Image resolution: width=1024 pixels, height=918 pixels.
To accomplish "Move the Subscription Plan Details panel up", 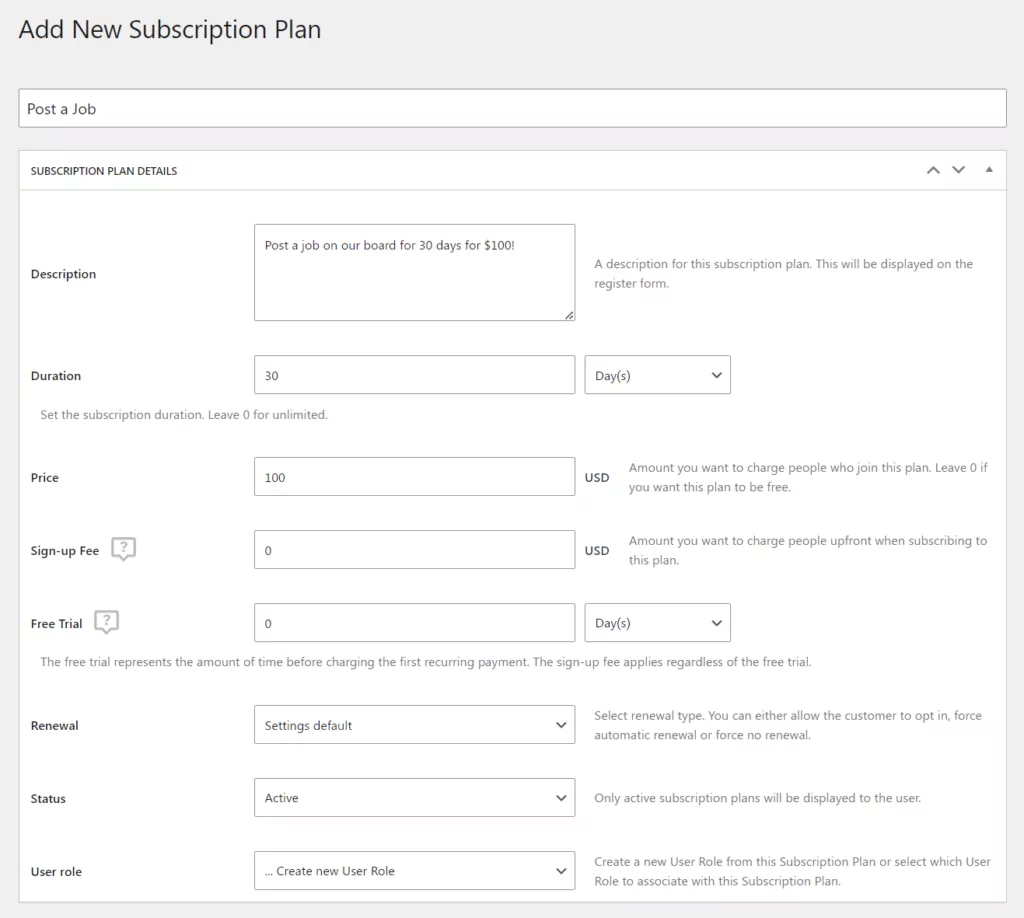I will point(933,170).
